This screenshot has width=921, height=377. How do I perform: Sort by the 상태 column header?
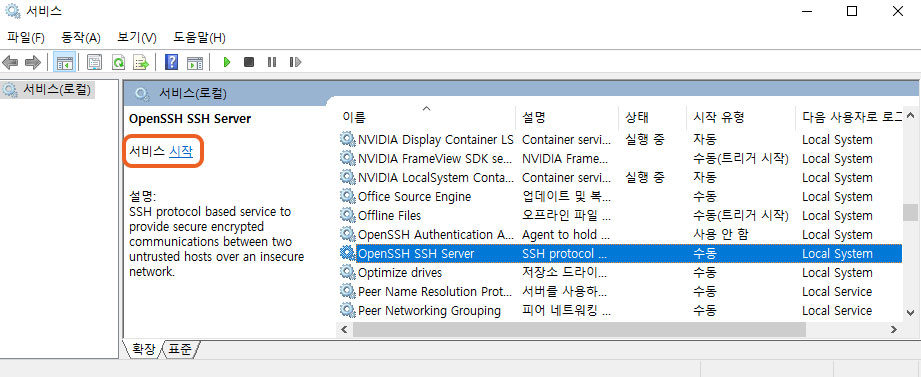pos(653,117)
